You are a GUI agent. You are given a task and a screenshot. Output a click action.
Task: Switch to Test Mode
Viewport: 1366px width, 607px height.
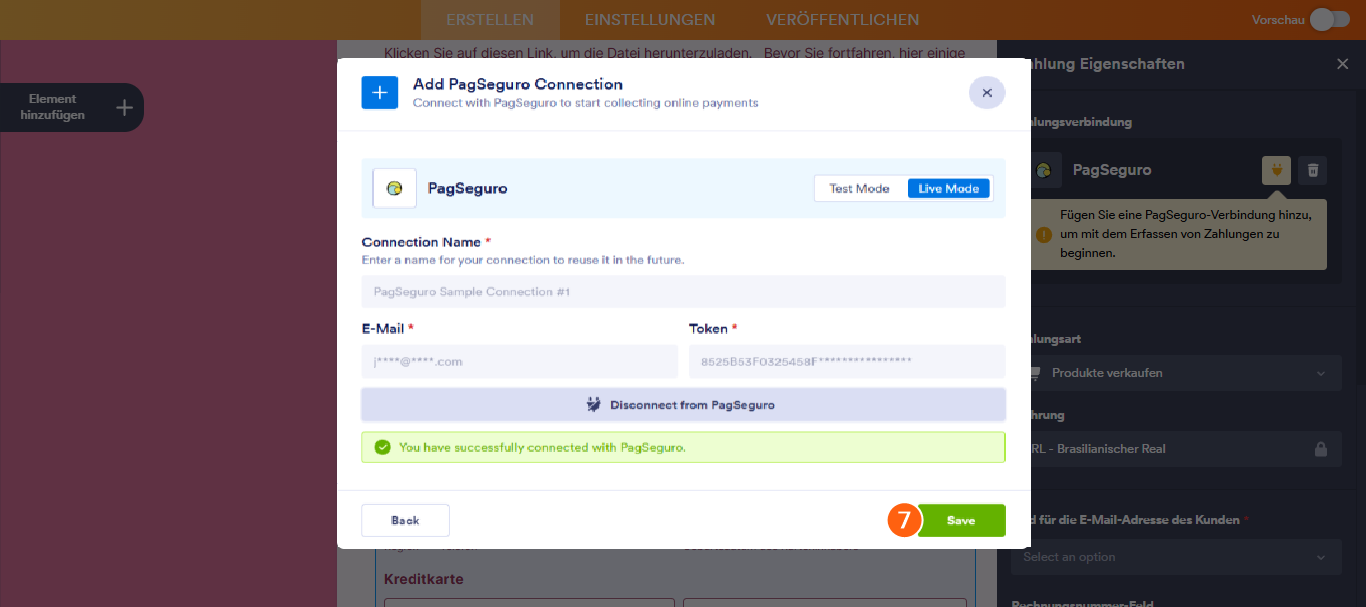[859, 188]
